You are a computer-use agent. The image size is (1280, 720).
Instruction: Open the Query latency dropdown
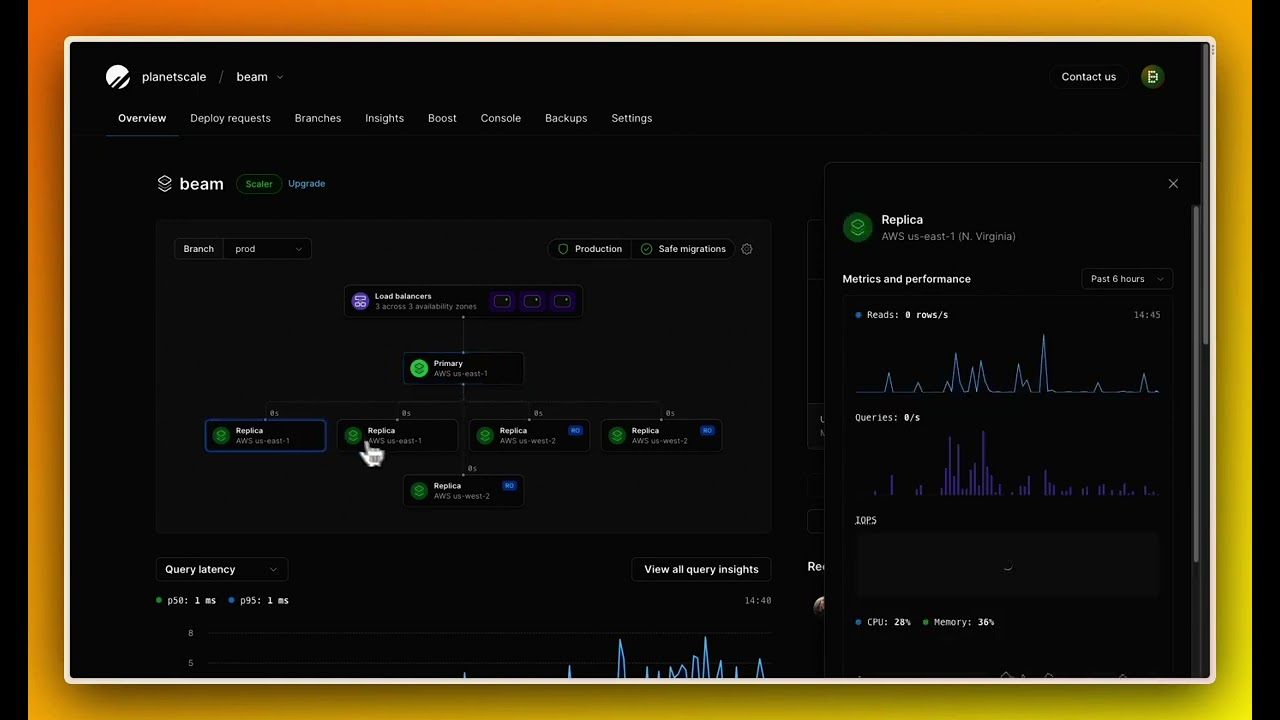(x=222, y=569)
